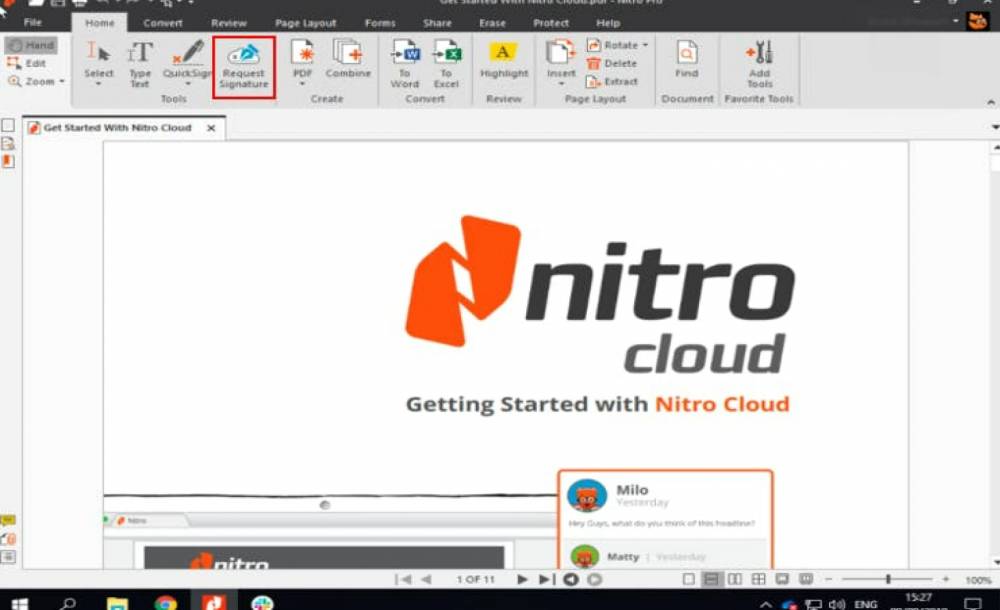The width and height of the screenshot is (1000, 610).
Task: Open the Page Layout tab
Action: [x=305, y=23]
